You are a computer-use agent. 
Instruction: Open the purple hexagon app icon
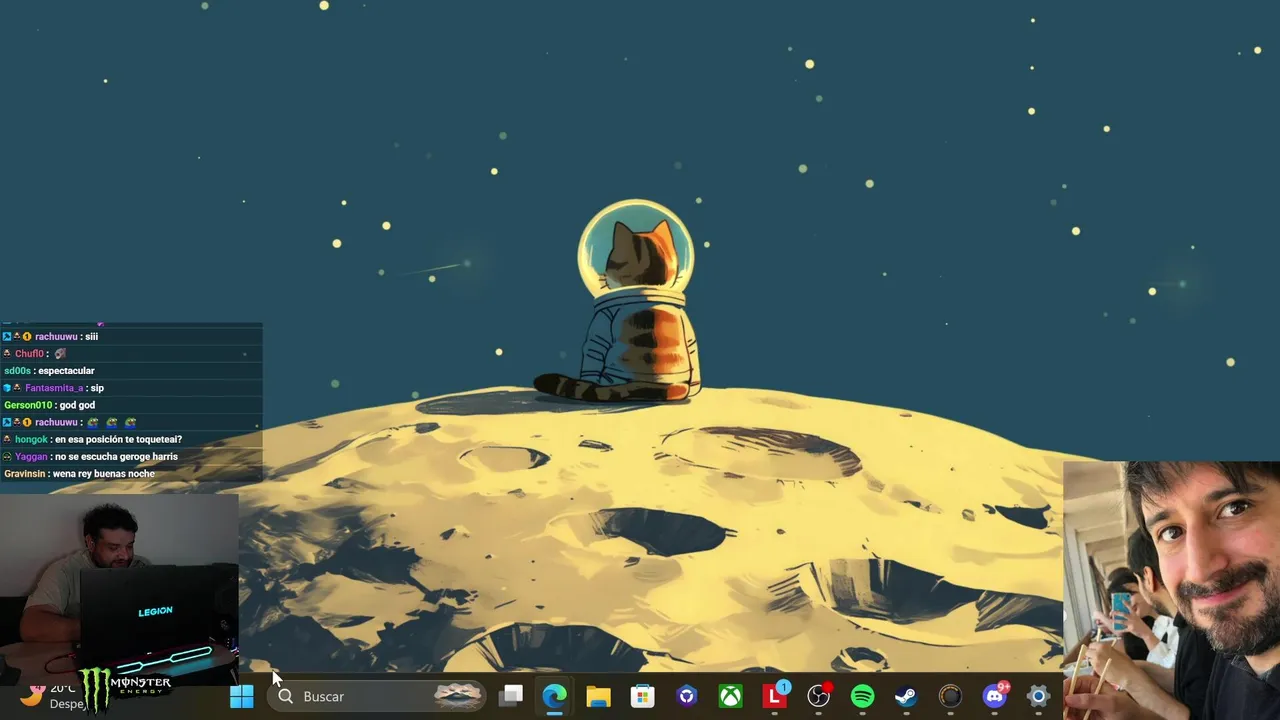tap(687, 696)
